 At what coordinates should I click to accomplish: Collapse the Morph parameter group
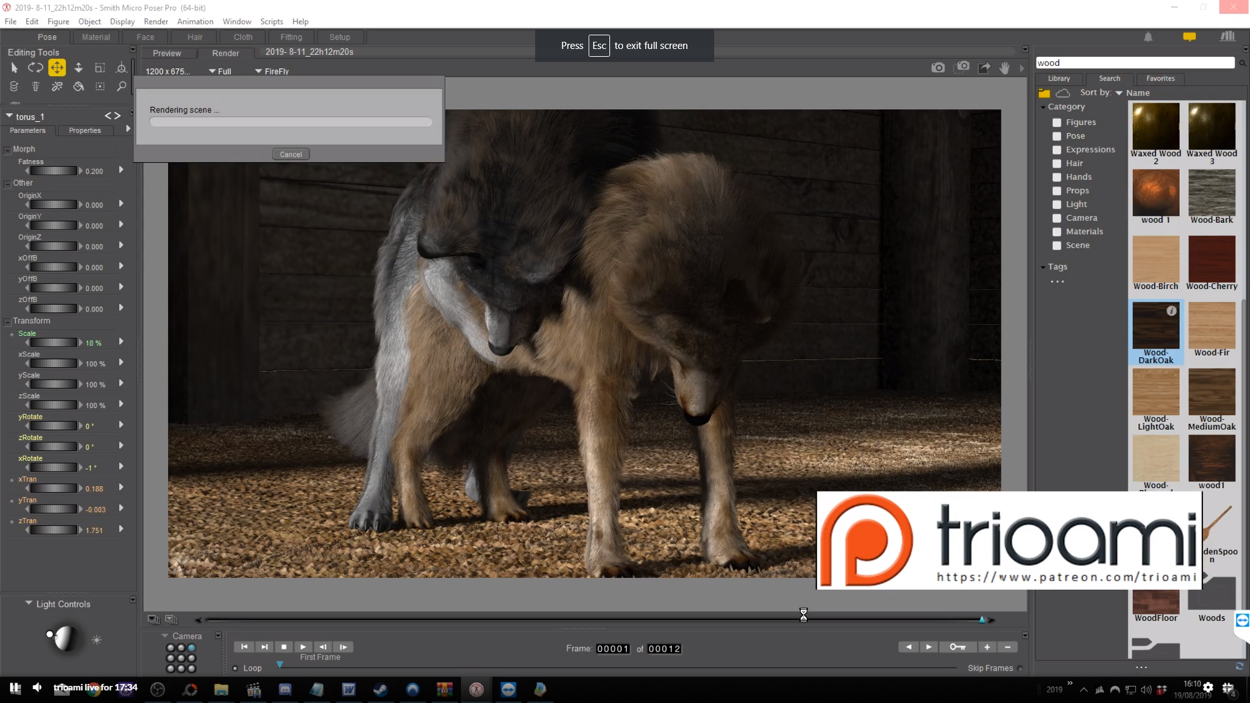[x=8, y=149]
